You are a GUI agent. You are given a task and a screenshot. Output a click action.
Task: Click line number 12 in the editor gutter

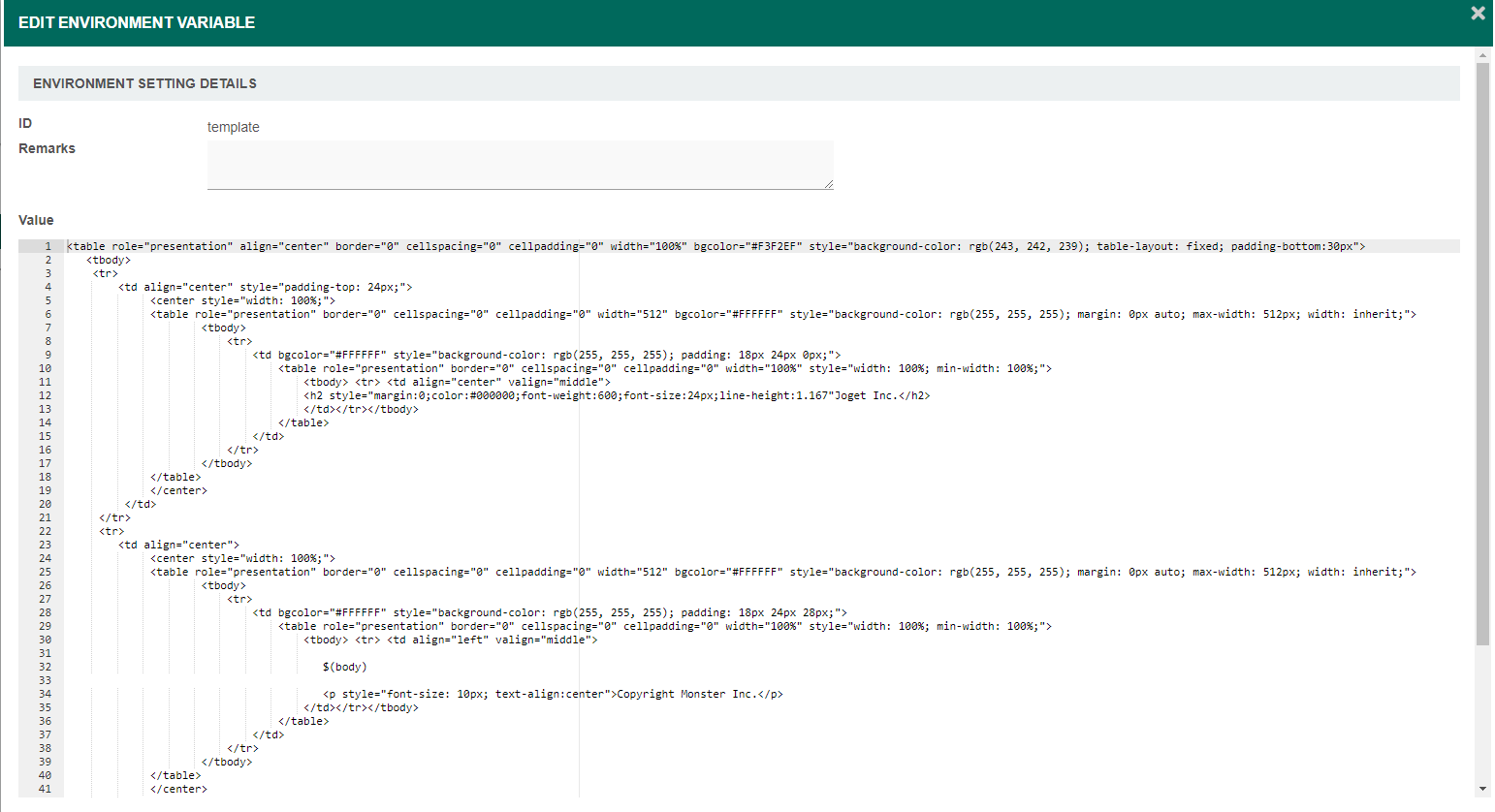click(x=45, y=395)
